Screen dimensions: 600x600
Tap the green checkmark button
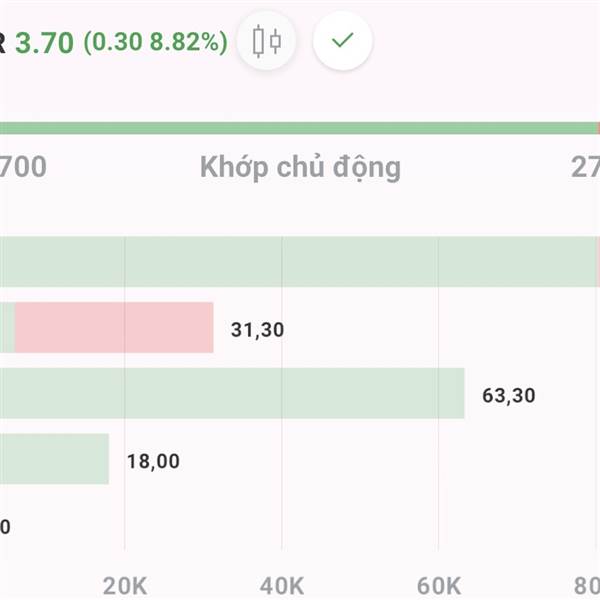(x=342, y=41)
